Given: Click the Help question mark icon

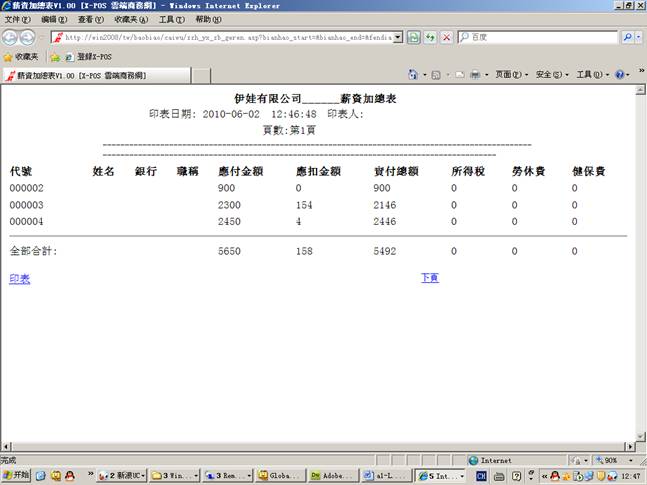Looking at the screenshot, I should coord(619,75).
